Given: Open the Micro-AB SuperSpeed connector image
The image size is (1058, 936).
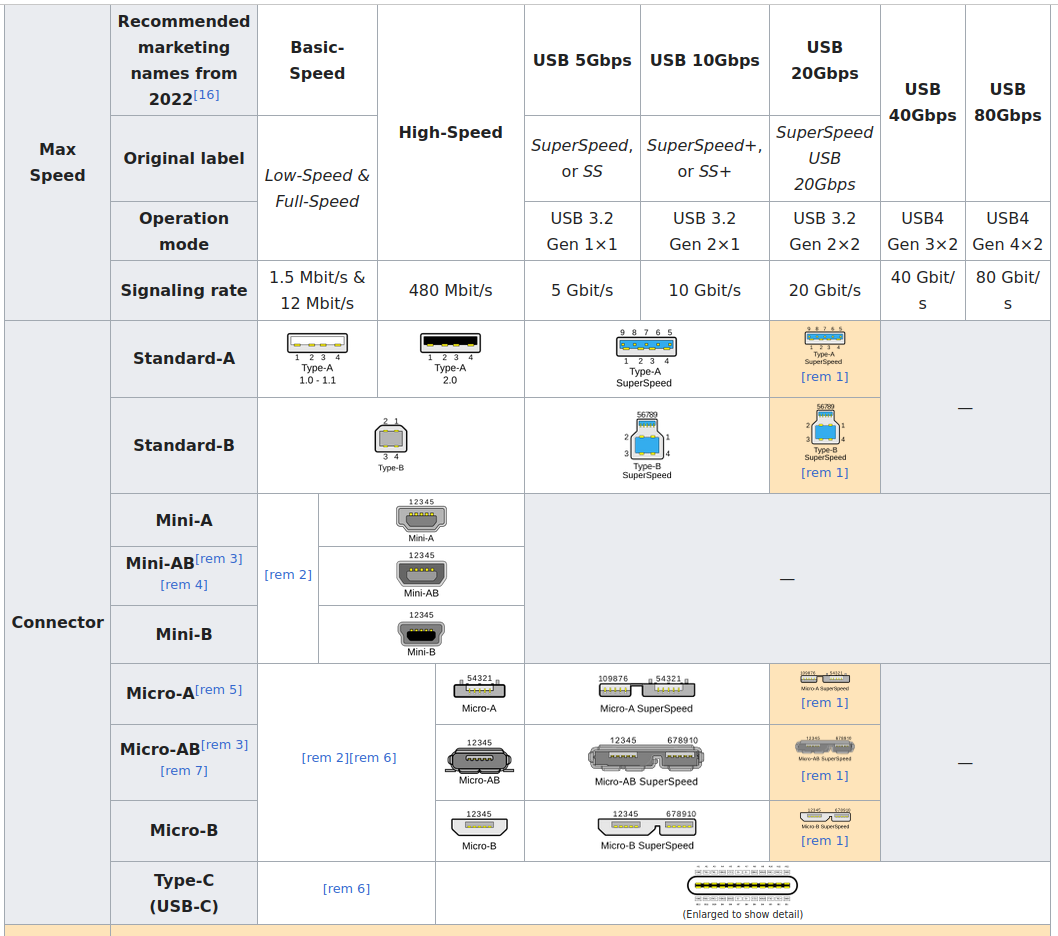Looking at the screenshot, I should [646, 762].
